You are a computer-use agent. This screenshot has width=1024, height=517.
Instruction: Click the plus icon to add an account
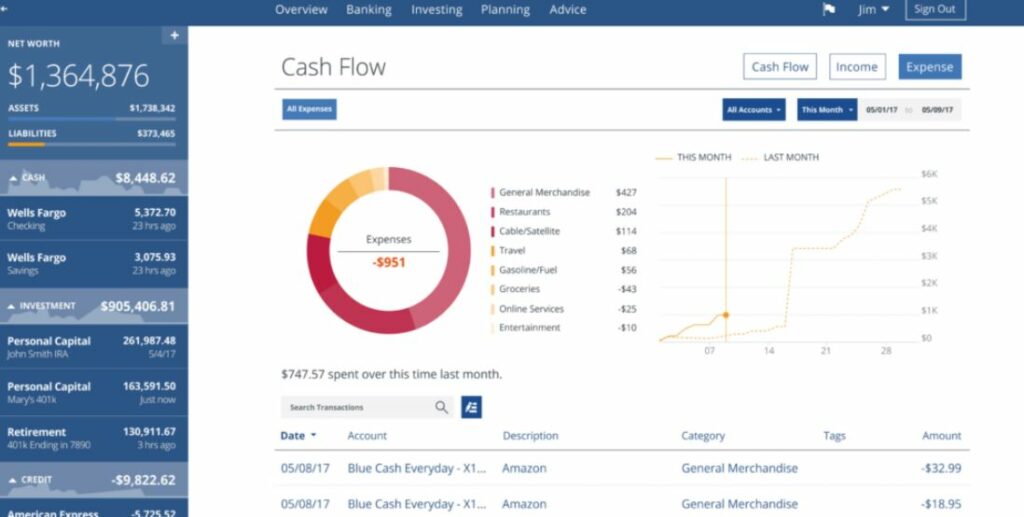[174, 35]
